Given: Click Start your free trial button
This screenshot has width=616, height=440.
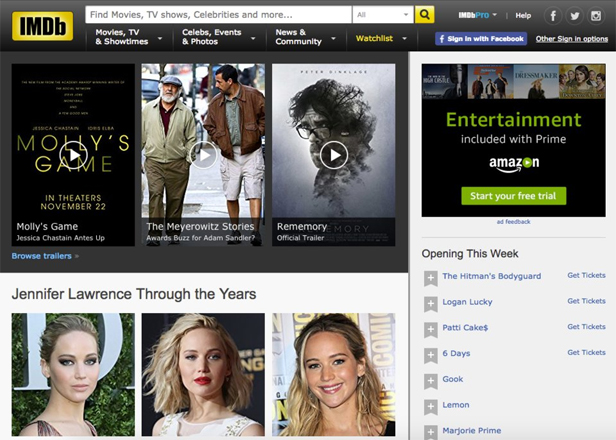Looking at the screenshot, I should pyautogui.click(x=513, y=196).
